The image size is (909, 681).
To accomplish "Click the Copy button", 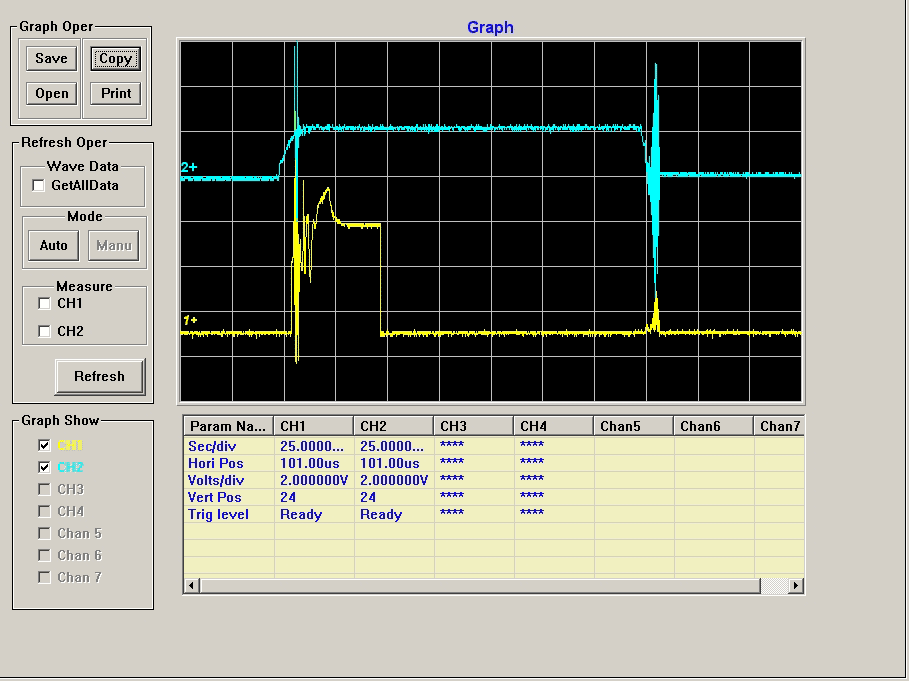I will 115,59.
